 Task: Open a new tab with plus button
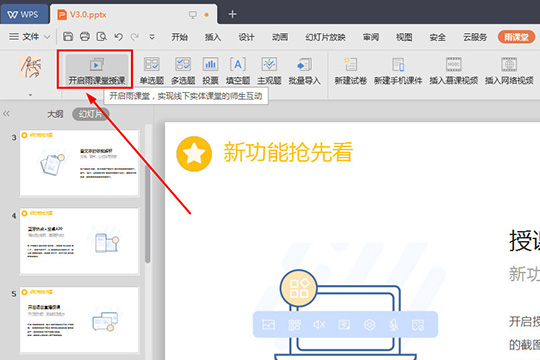[232, 14]
